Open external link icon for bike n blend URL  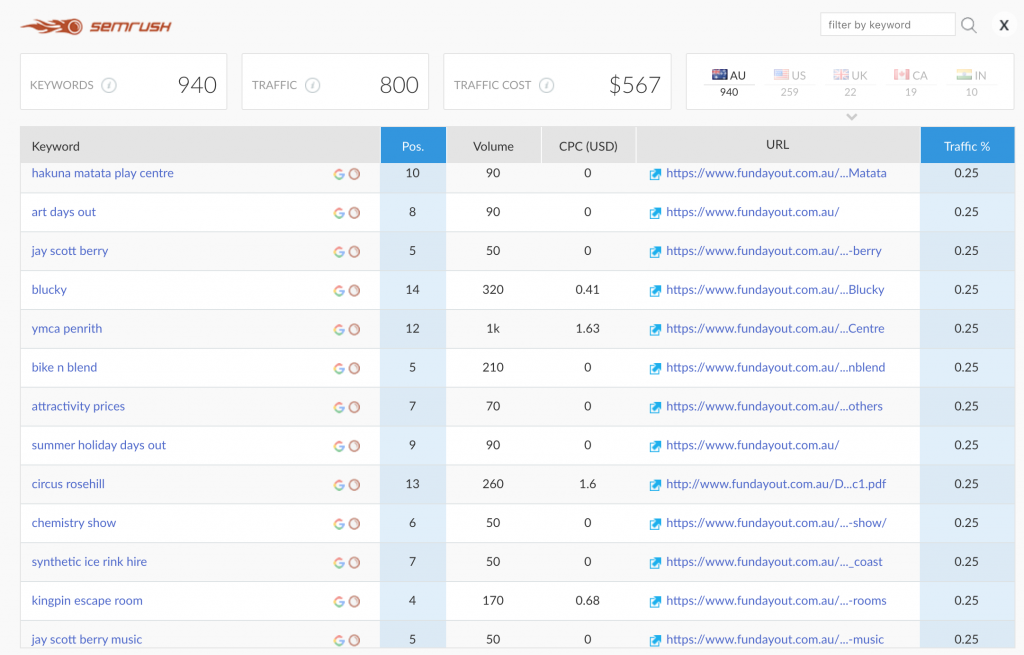(655, 368)
